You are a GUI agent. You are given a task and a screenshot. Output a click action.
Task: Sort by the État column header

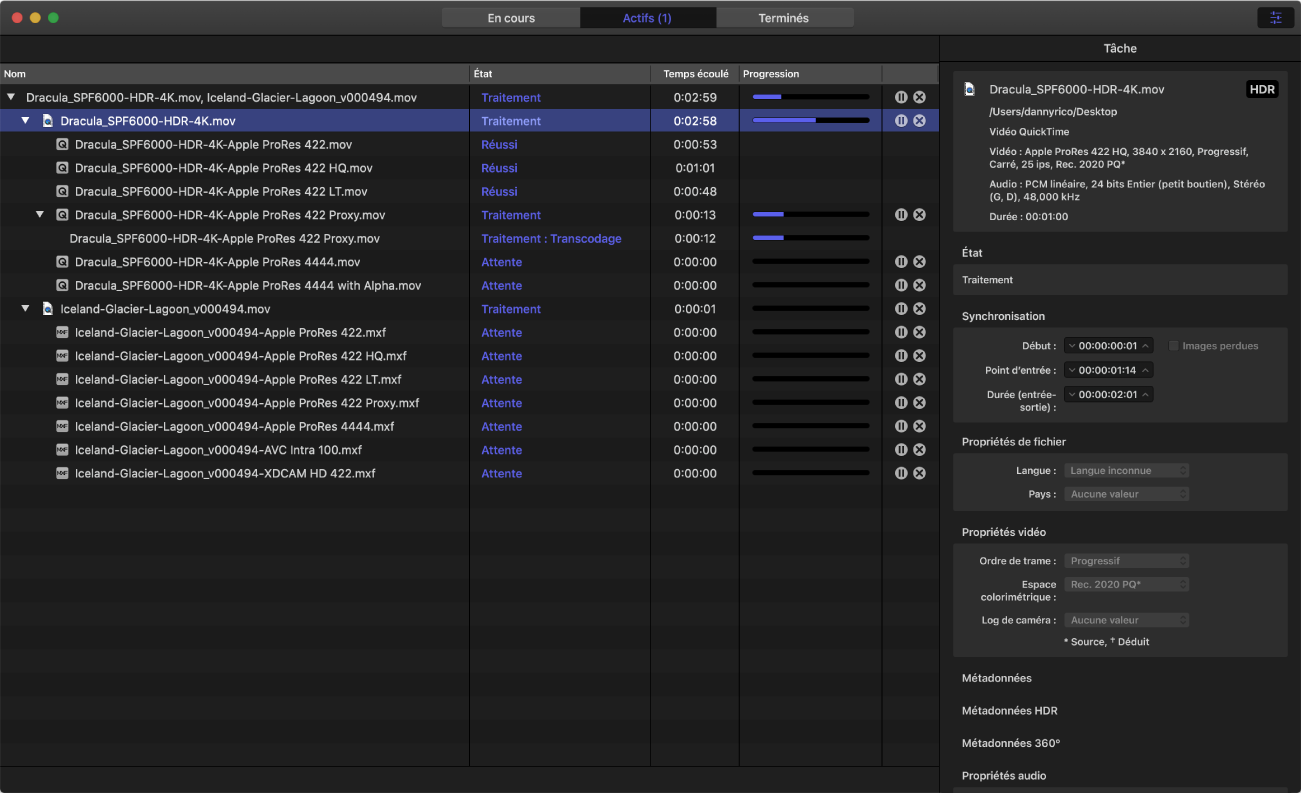pyautogui.click(x=560, y=74)
